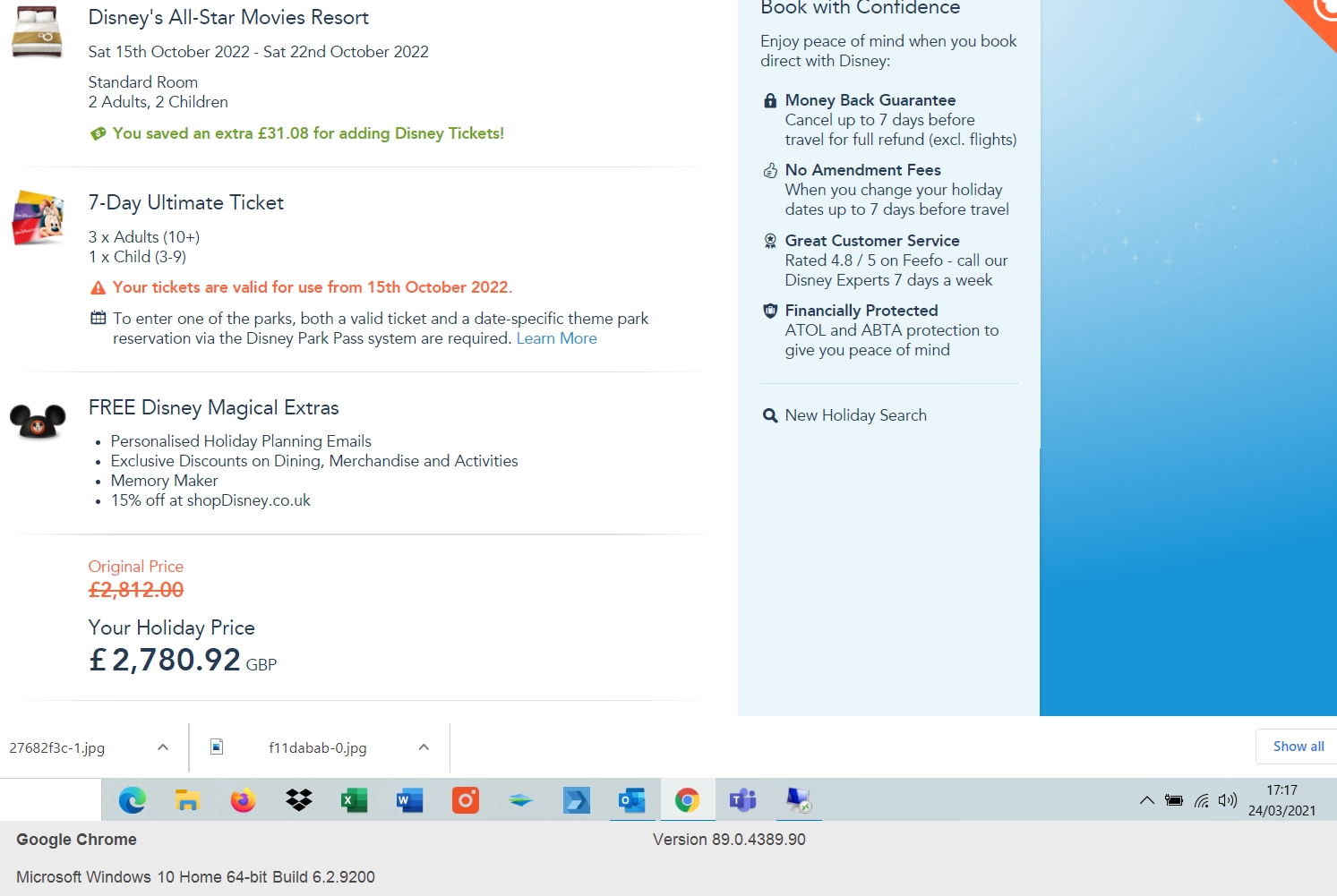Click the '2 Adults, 2 Children' text
This screenshot has height=896, width=1337.
click(159, 102)
